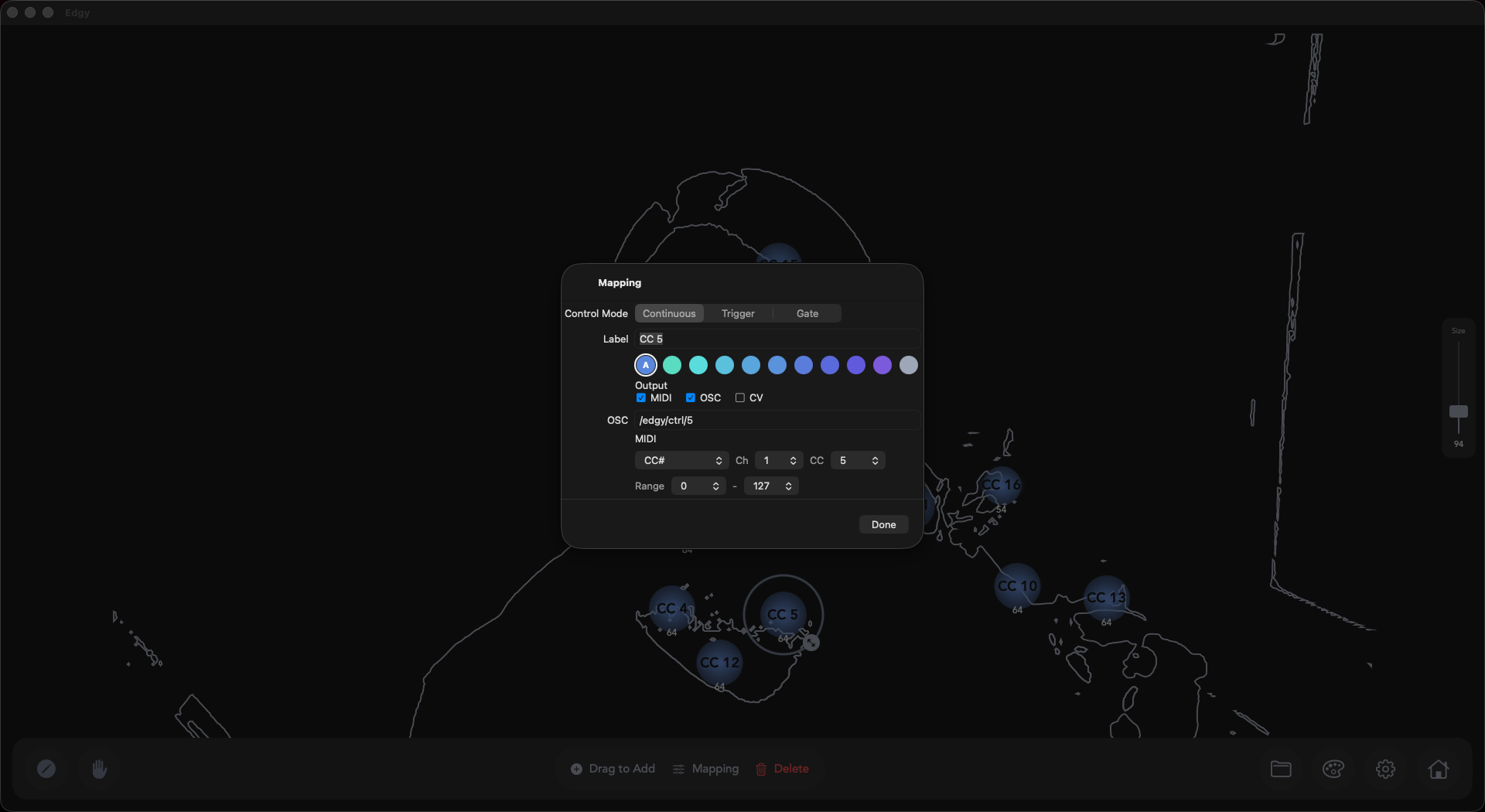Click the Done button
1485x812 pixels.
[883, 524]
